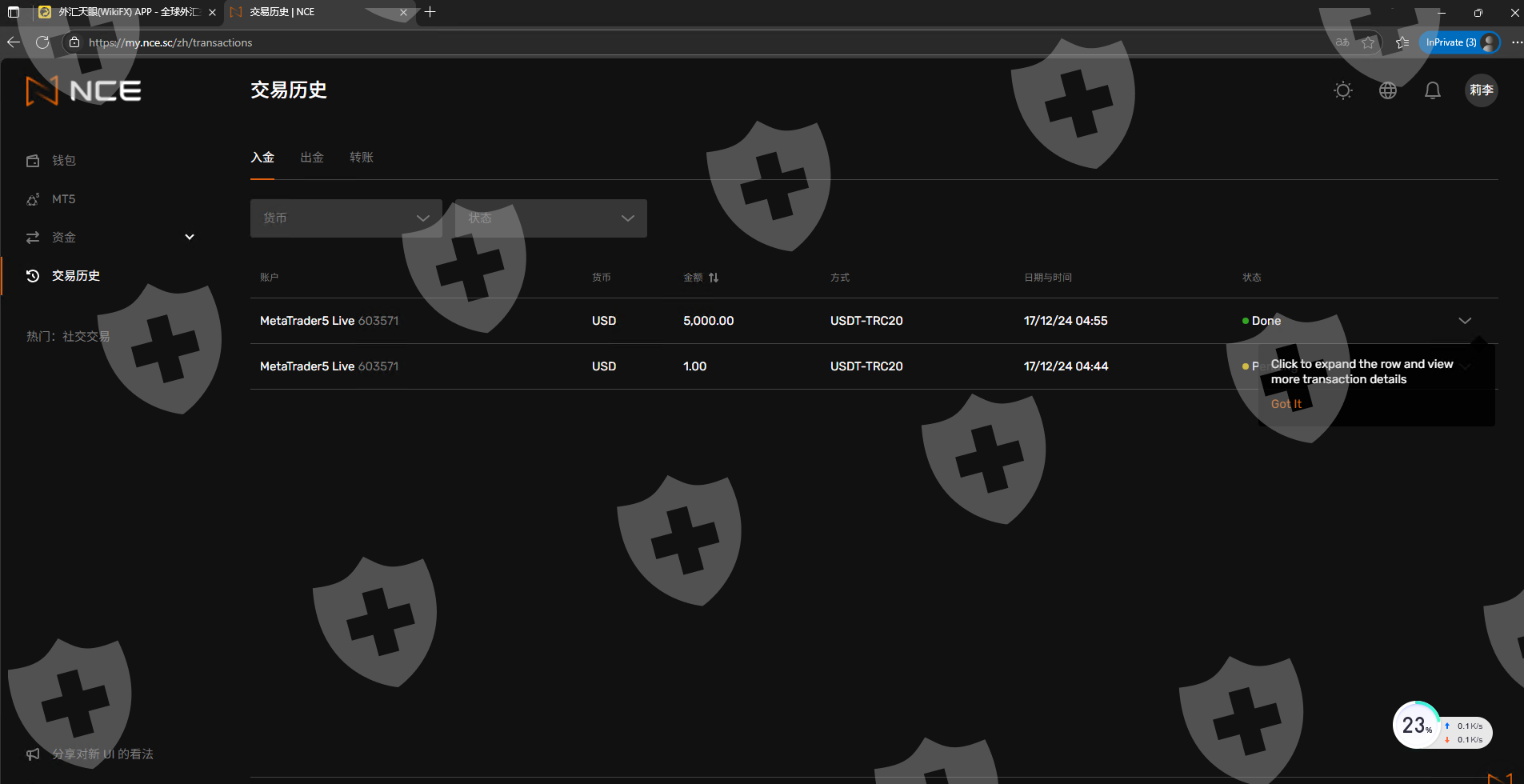Open 钱包 wallet in the sidebar
Image resolution: width=1524 pixels, height=784 pixels.
(64, 161)
